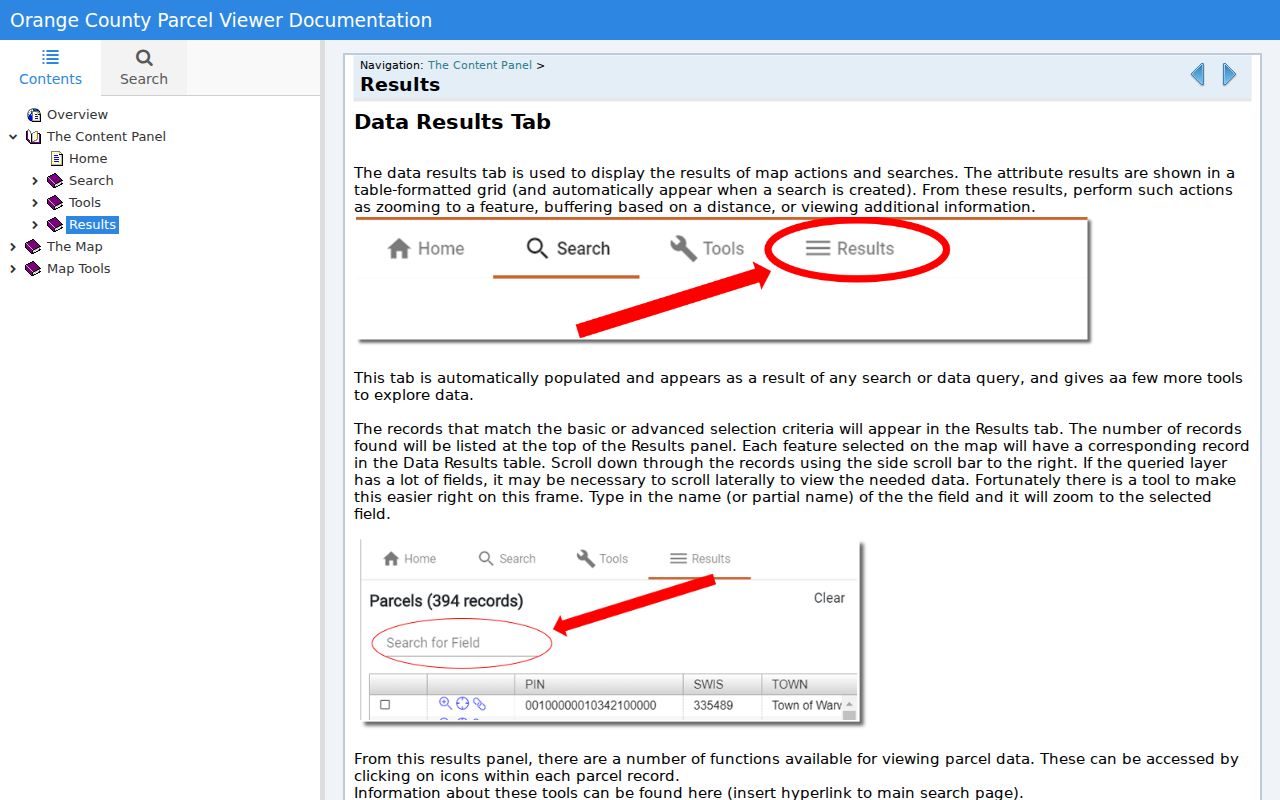Open the Search tab in the sidebar

(x=144, y=68)
